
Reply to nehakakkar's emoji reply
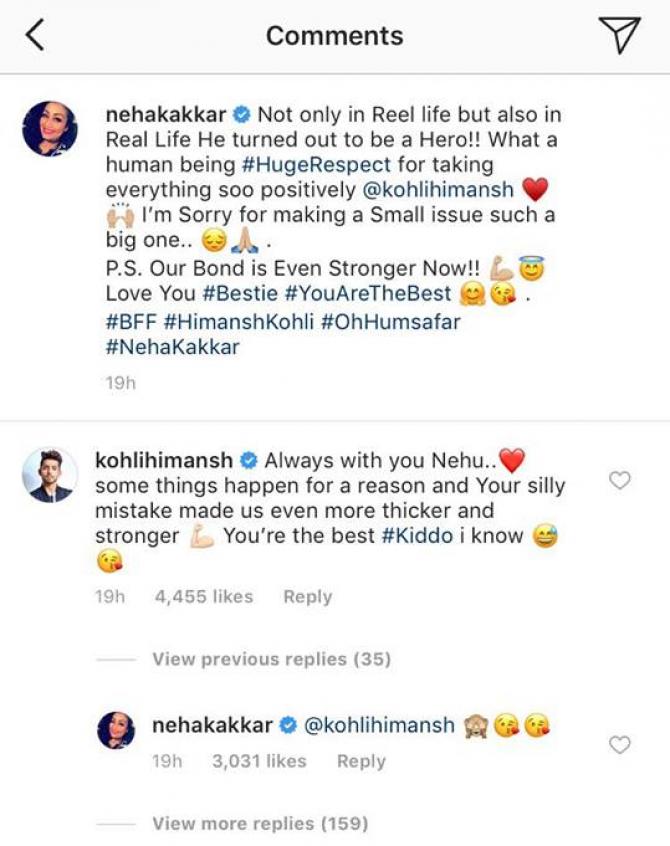coord(361,761)
